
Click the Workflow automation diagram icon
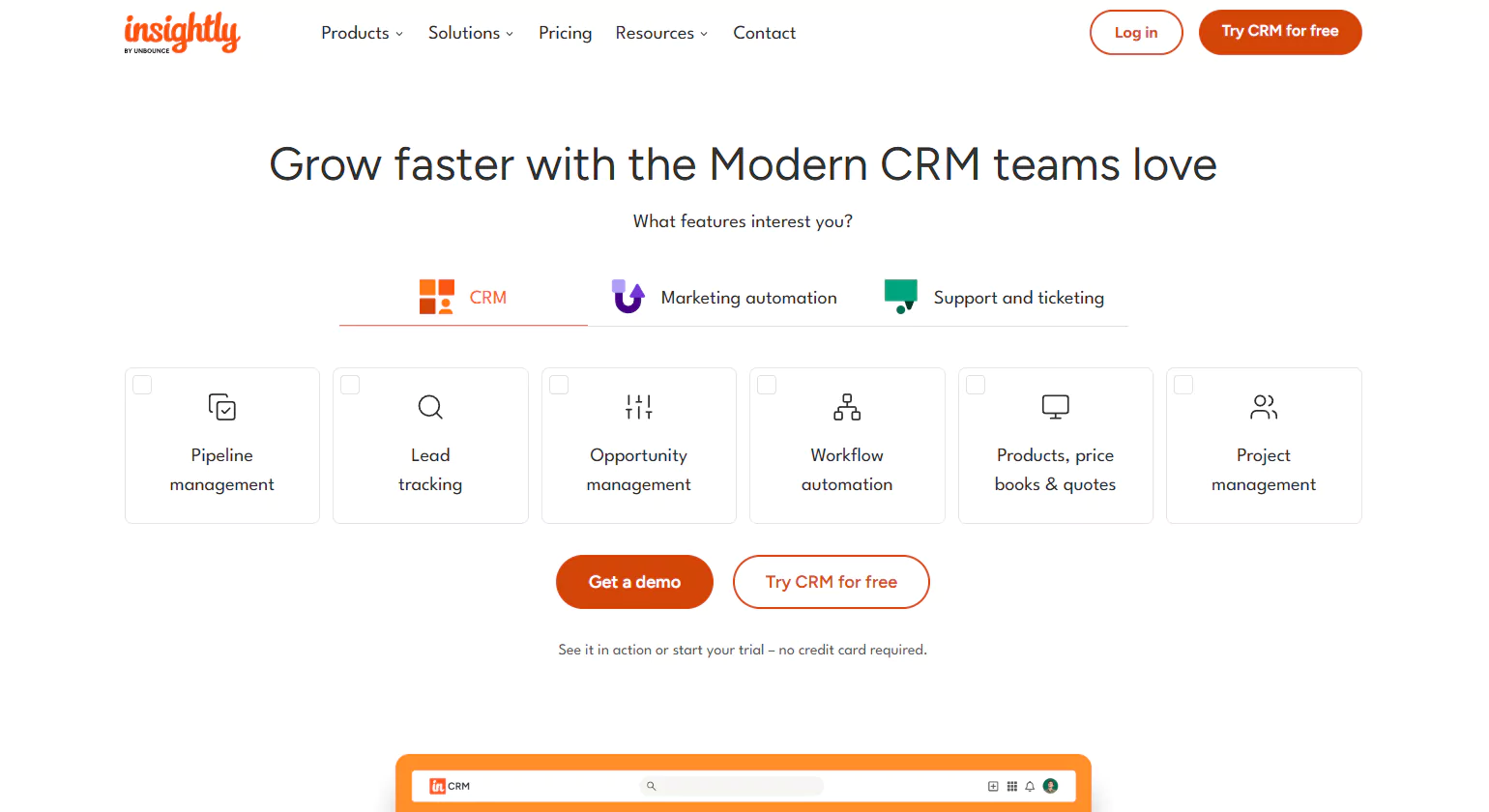(x=847, y=407)
